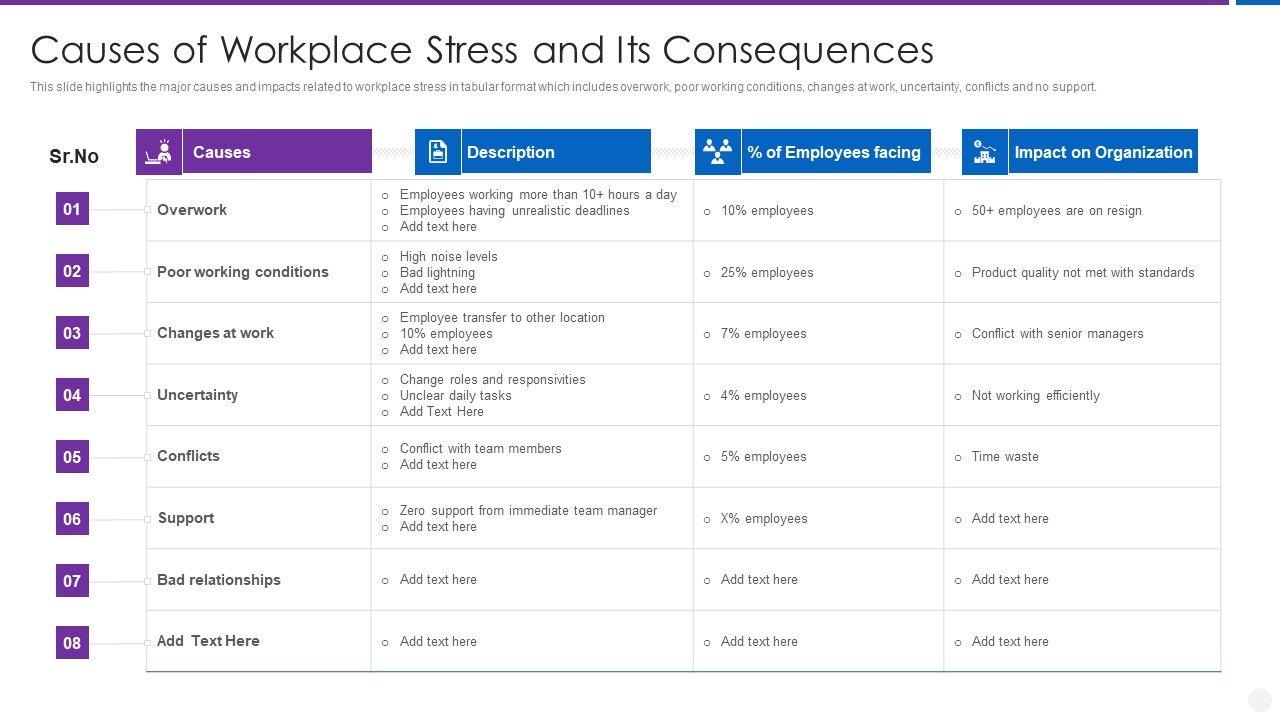The height and width of the screenshot is (720, 1280).
Task: Click the Impact on Organization header
Action: (1103, 152)
